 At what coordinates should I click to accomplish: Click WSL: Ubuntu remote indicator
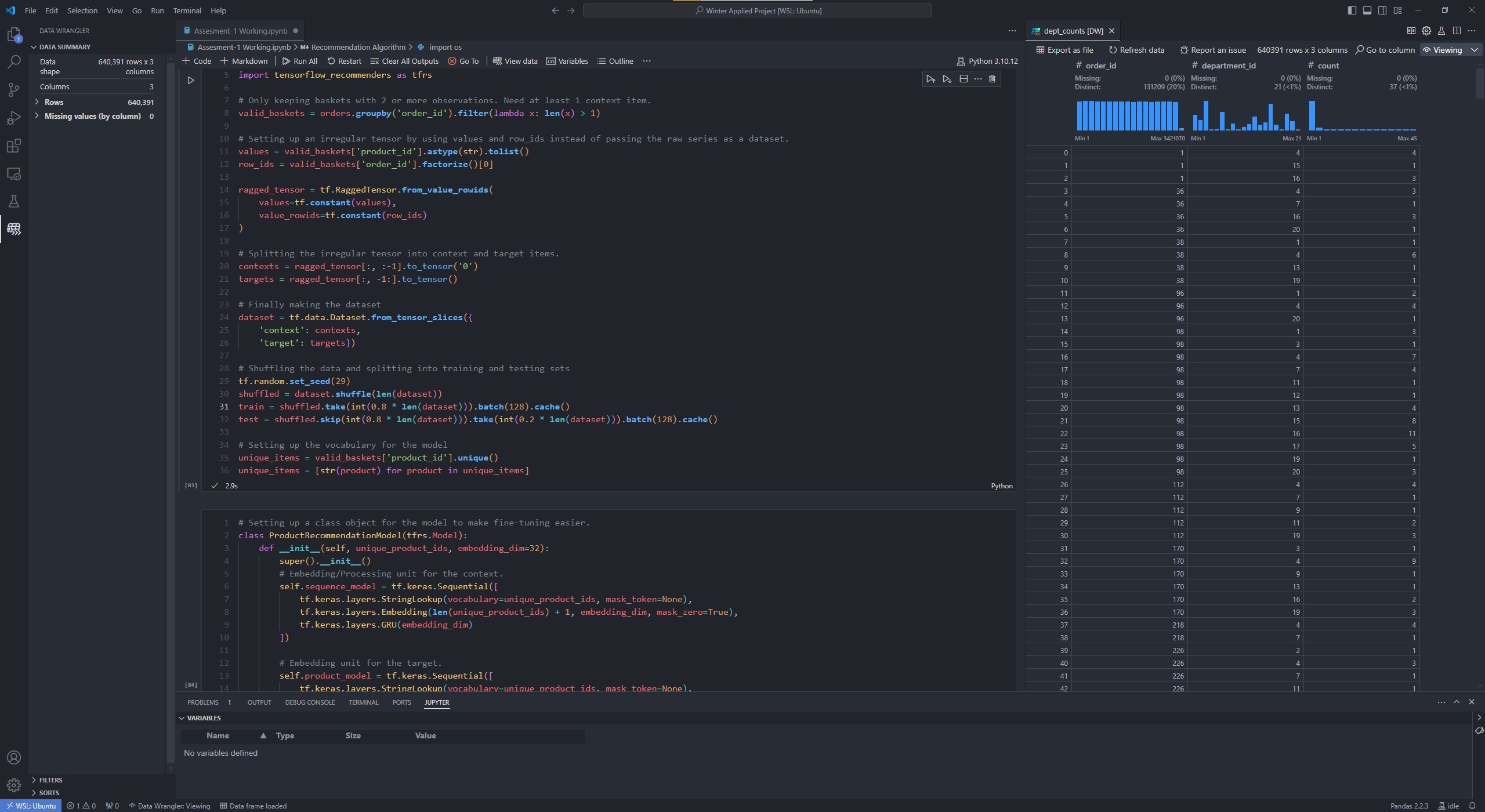coord(31,806)
